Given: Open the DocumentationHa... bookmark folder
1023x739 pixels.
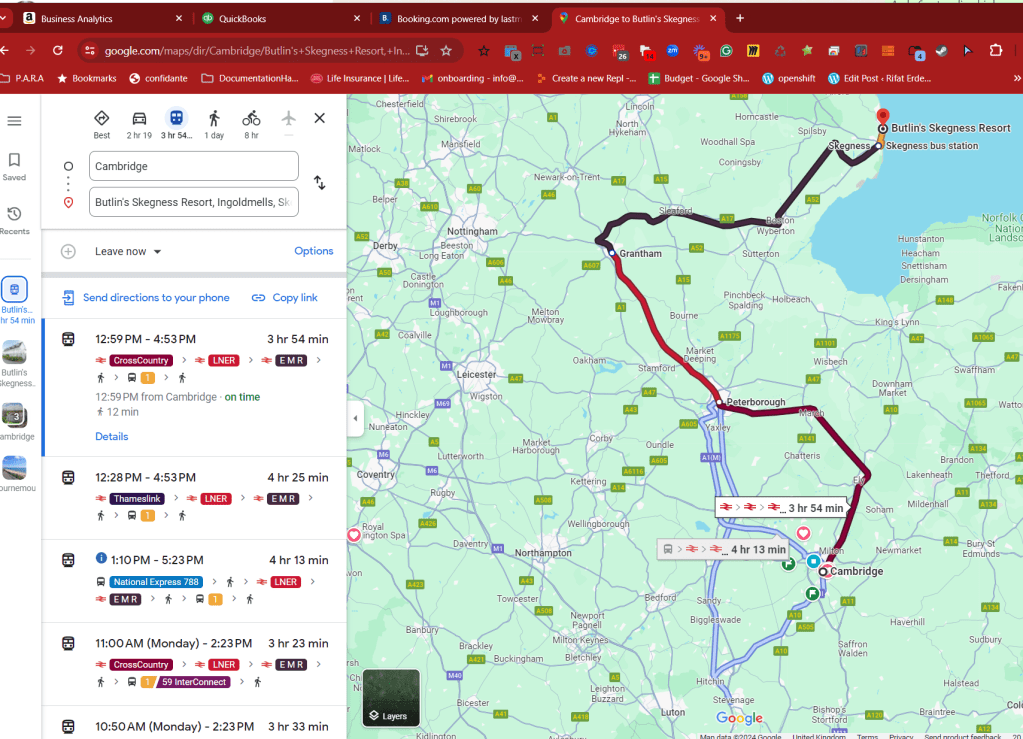Looking at the screenshot, I should pyautogui.click(x=251, y=78).
